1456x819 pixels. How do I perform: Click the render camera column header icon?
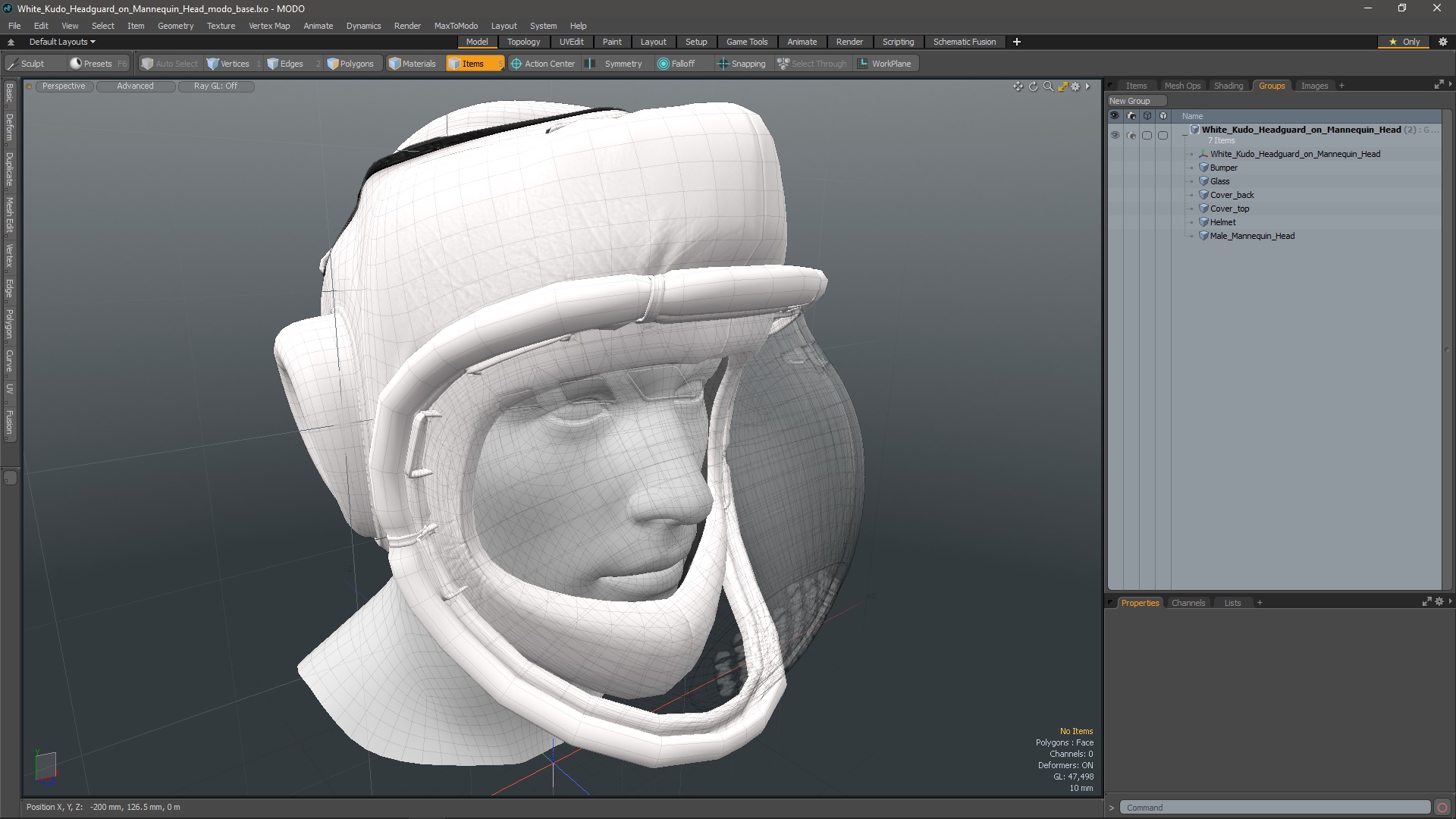pyautogui.click(x=1131, y=116)
